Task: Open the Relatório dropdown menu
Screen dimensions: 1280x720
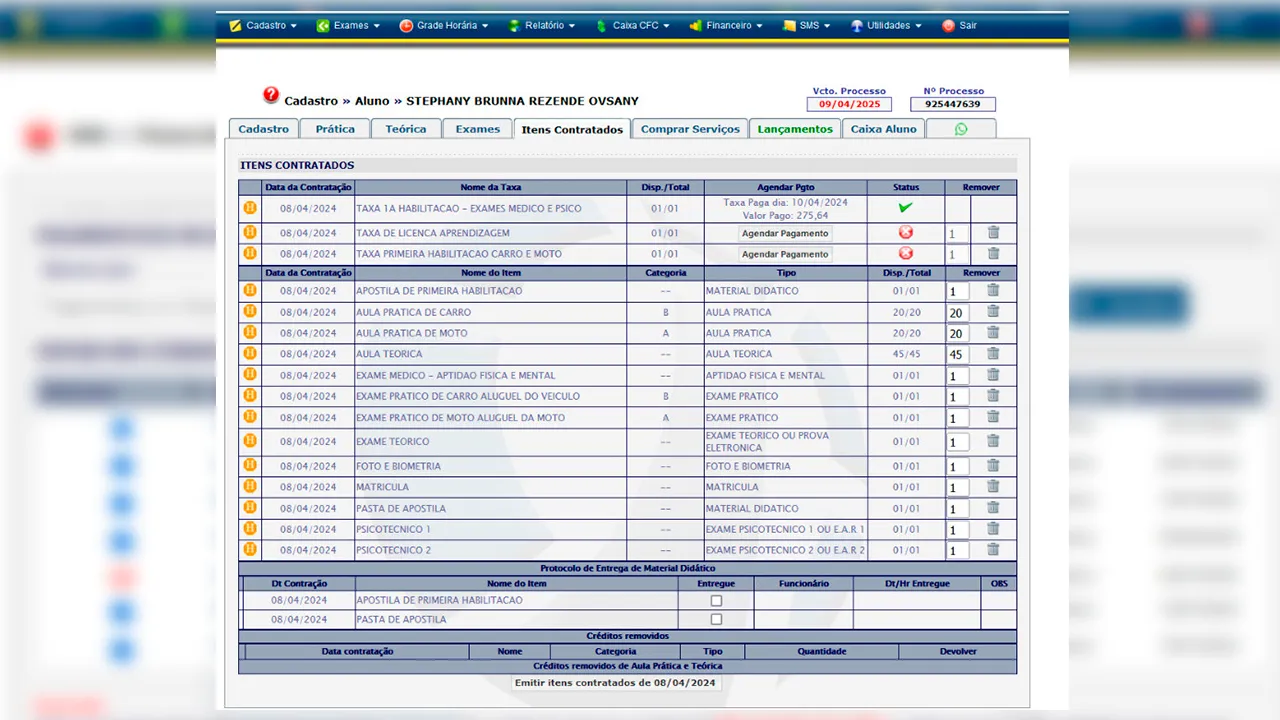Action: 543,26
